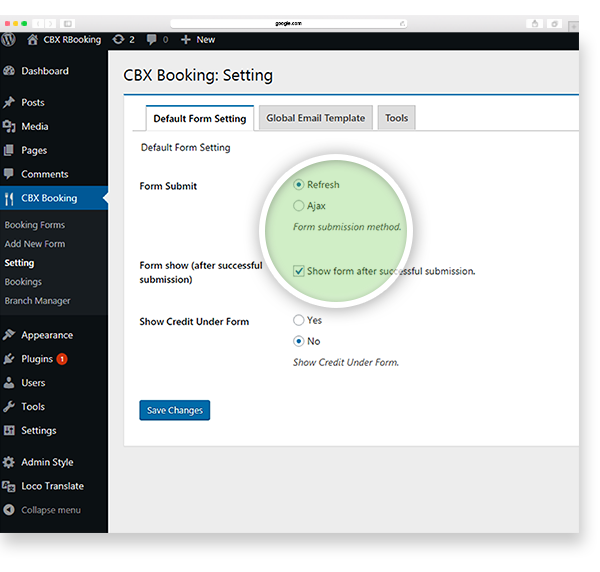Click browser share icon

(535, 24)
